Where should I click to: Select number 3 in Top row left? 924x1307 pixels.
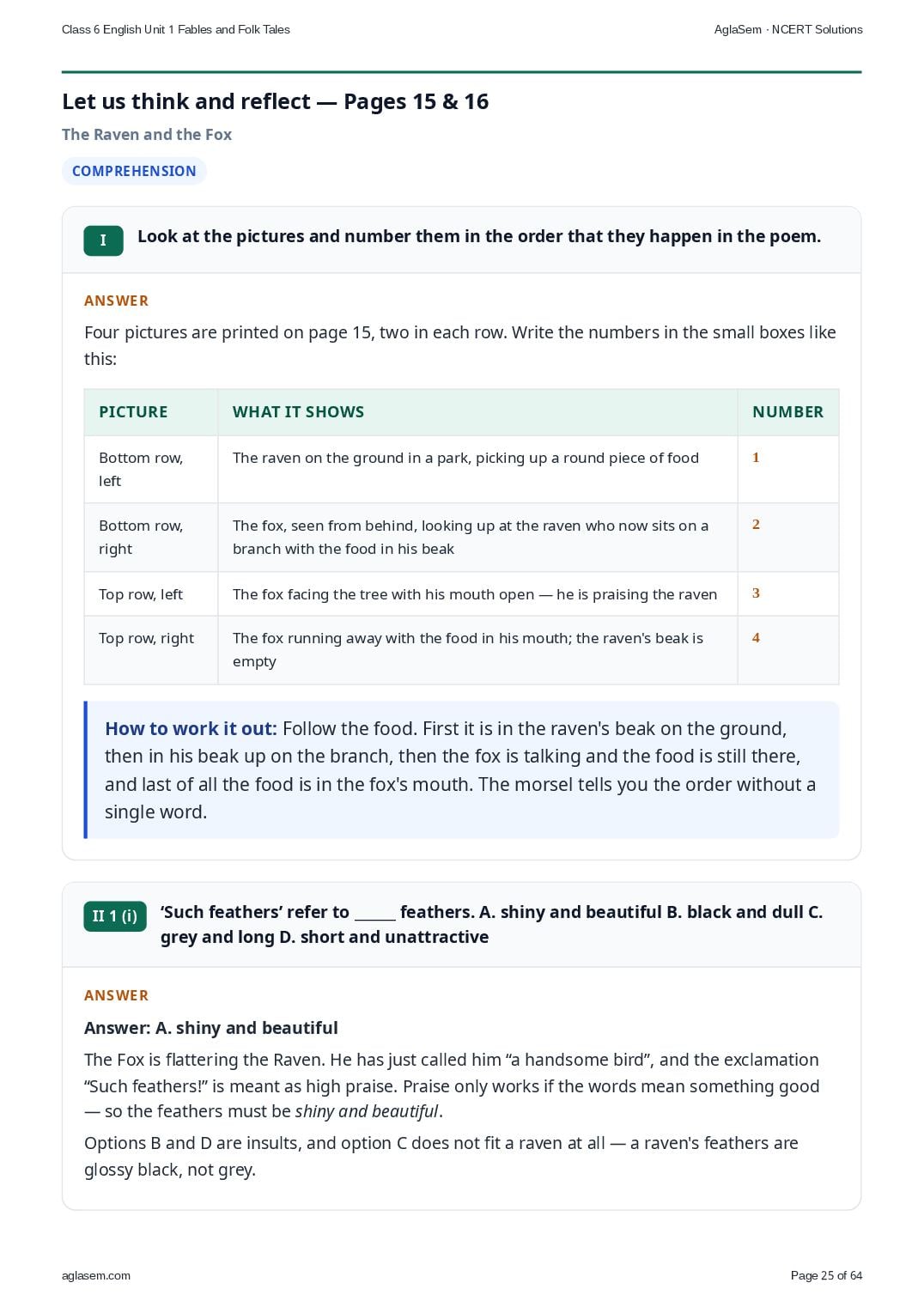[x=756, y=593]
